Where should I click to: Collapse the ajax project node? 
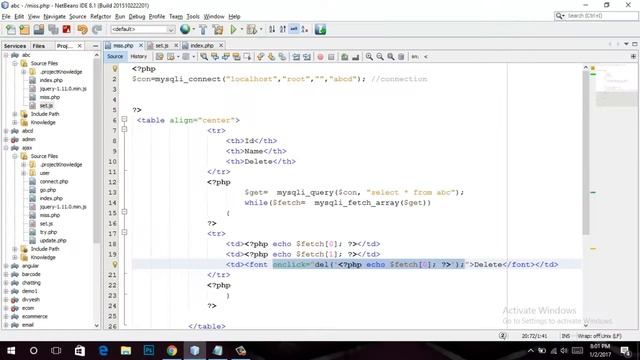[6, 148]
